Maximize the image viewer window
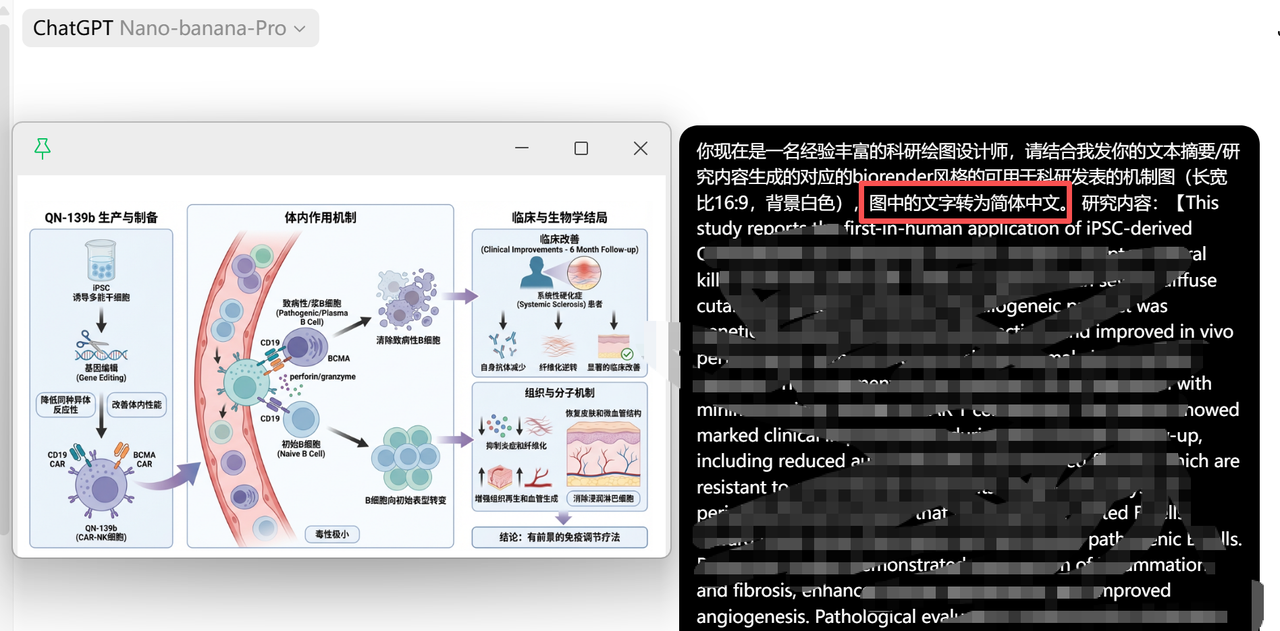1280x631 pixels. pos(581,148)
